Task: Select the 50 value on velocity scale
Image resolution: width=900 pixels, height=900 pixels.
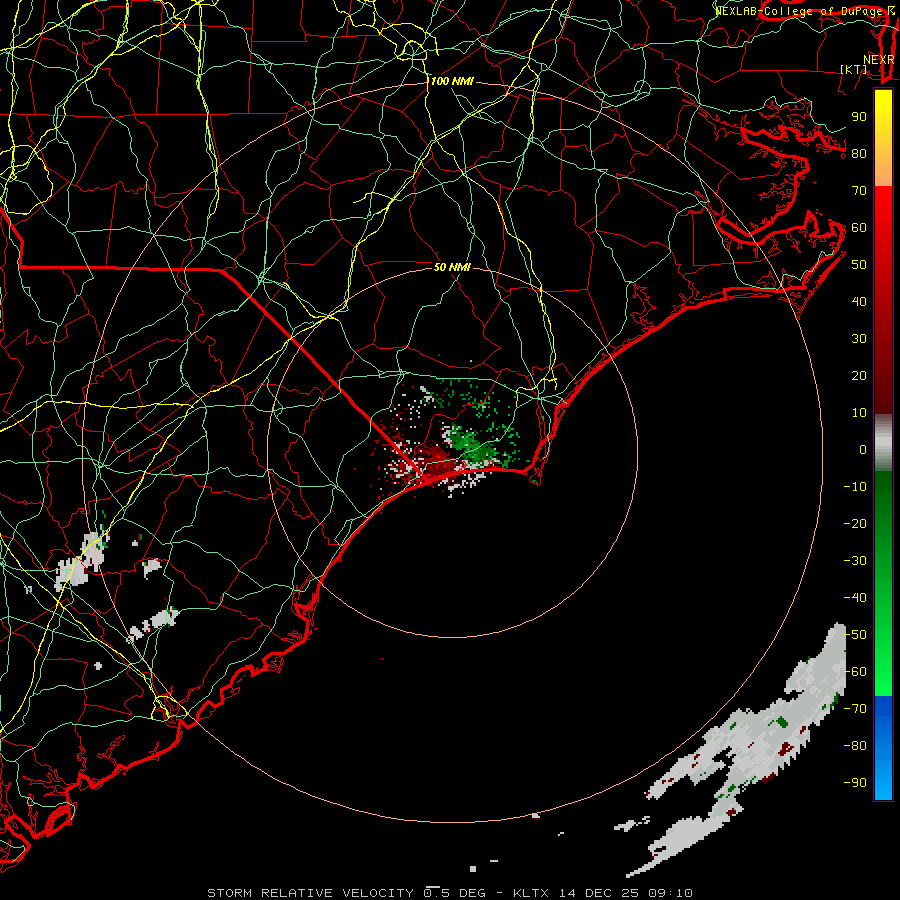Action: (x=859, y=265)
